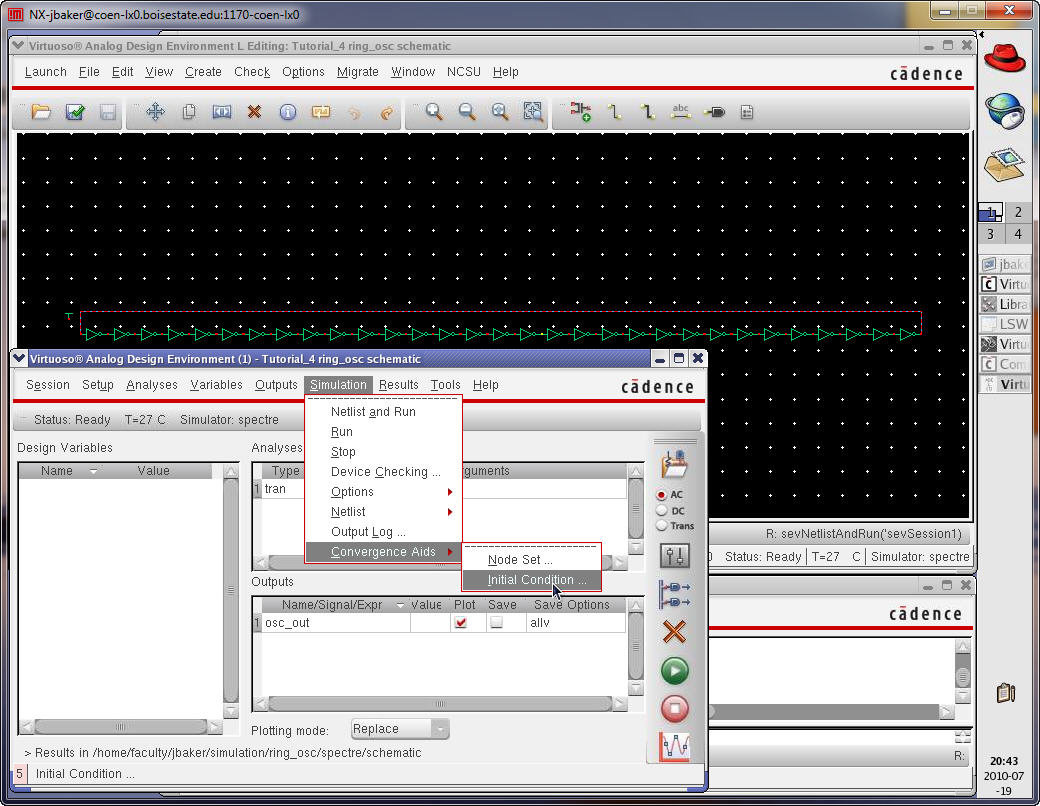Enable the Save checkbox for osc_out

(496, 623)
